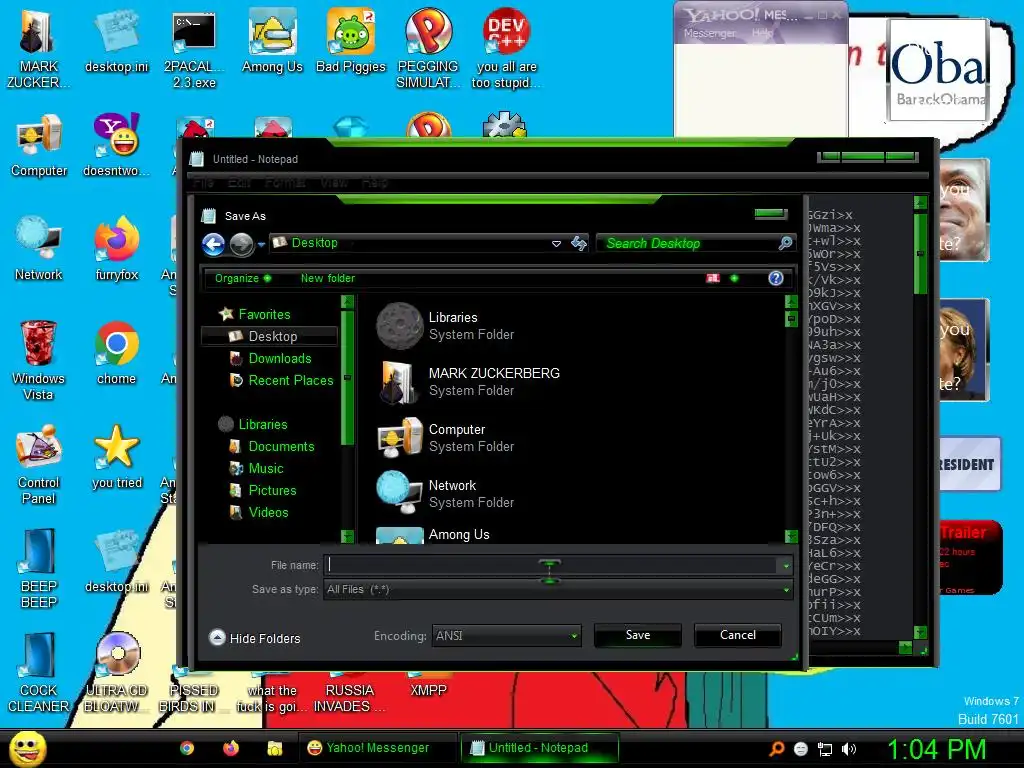
Task: Select MARK ZUCKERBERG system folder in file list
Action: 468,381
